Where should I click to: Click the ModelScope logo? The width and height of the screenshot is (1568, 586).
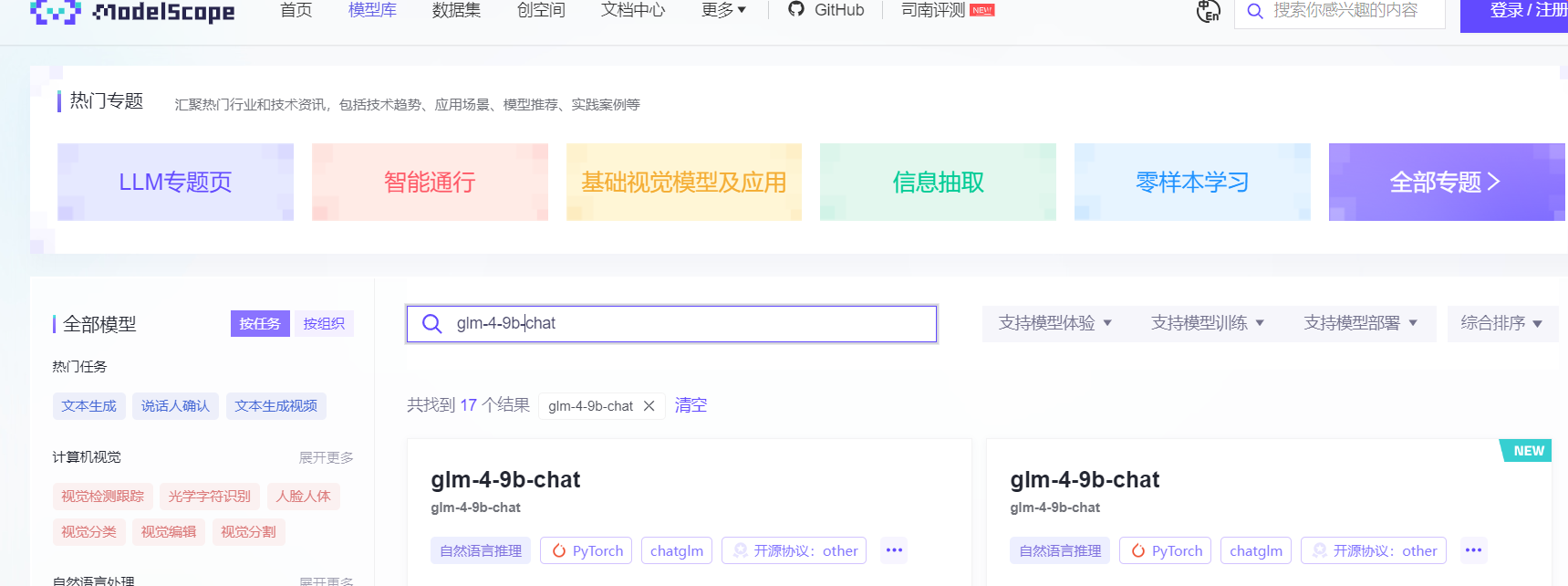coord(132,11)
